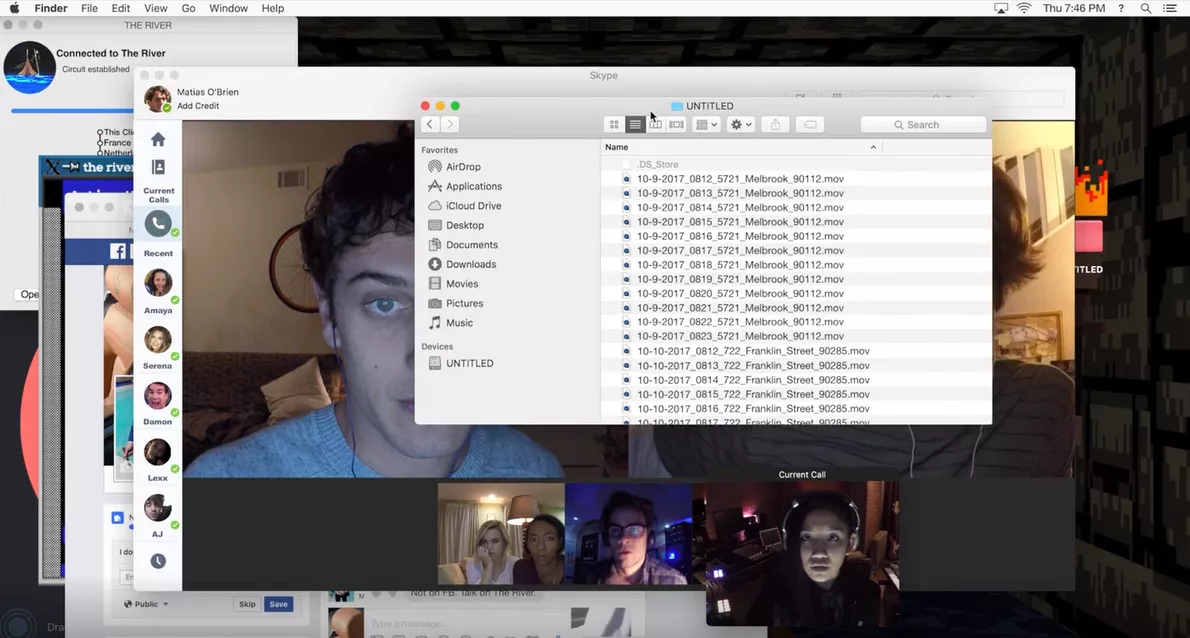Open the File menu

coord(89,8)
